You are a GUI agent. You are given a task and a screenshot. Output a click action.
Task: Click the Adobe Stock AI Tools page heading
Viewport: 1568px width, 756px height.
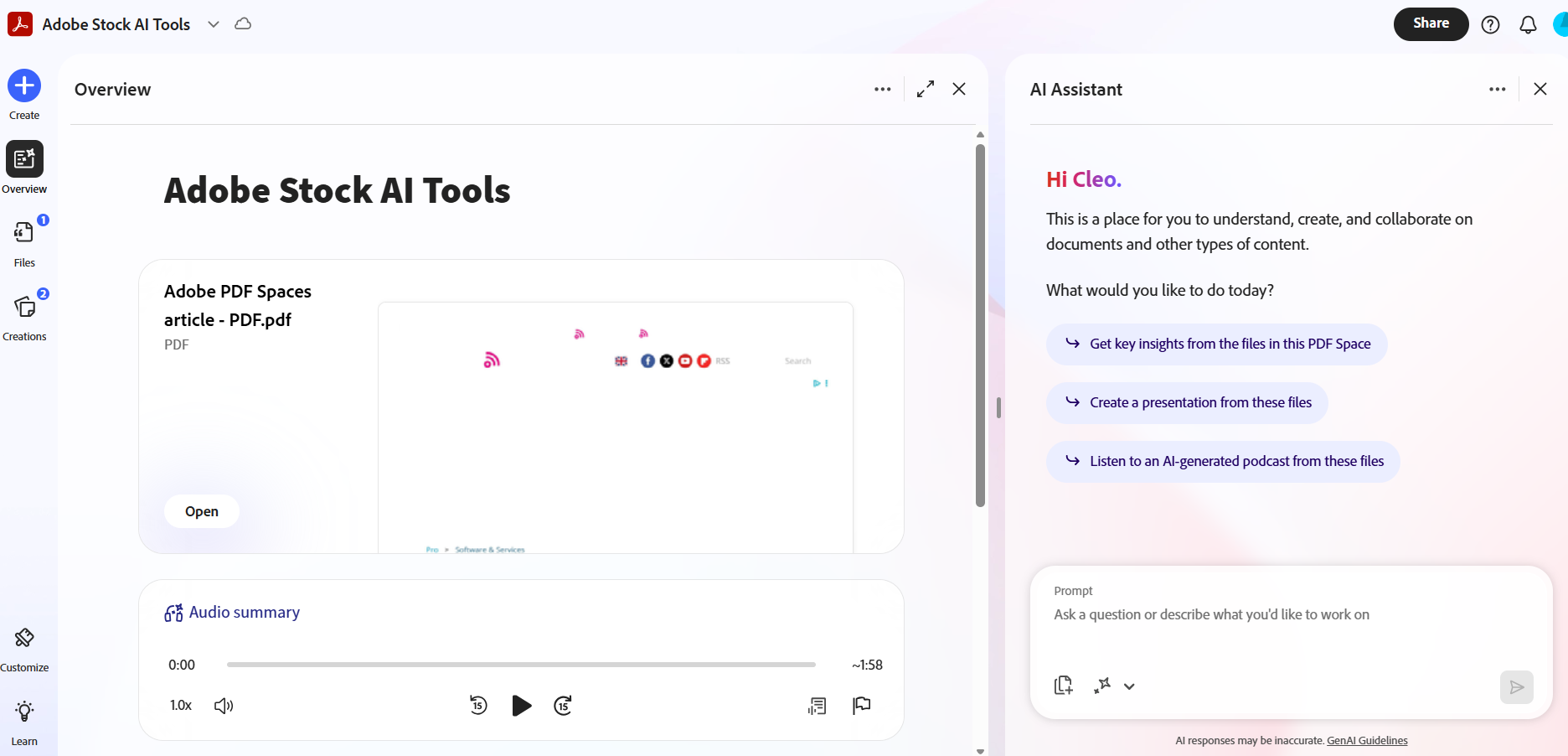point(337,190)
